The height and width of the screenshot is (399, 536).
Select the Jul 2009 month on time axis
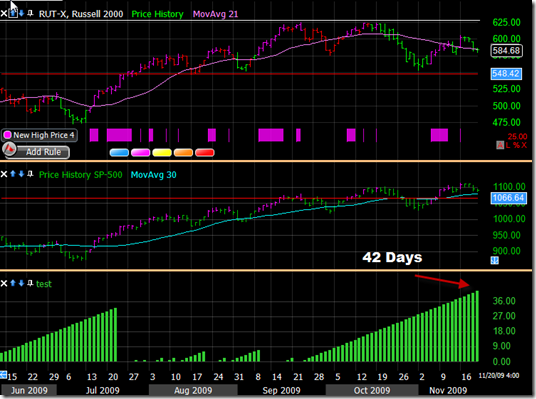click(103, 390)
